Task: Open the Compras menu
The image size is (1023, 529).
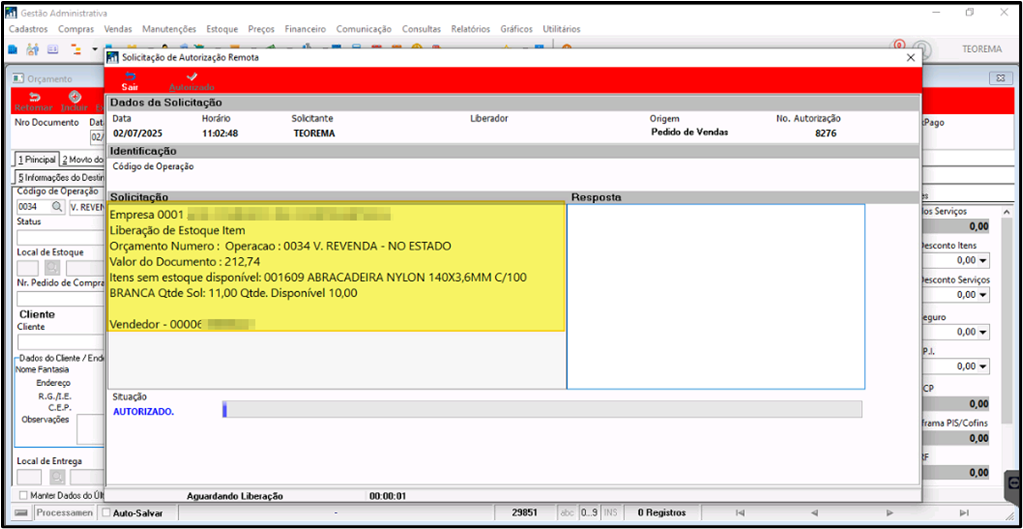Action: [x=76, y=29]
